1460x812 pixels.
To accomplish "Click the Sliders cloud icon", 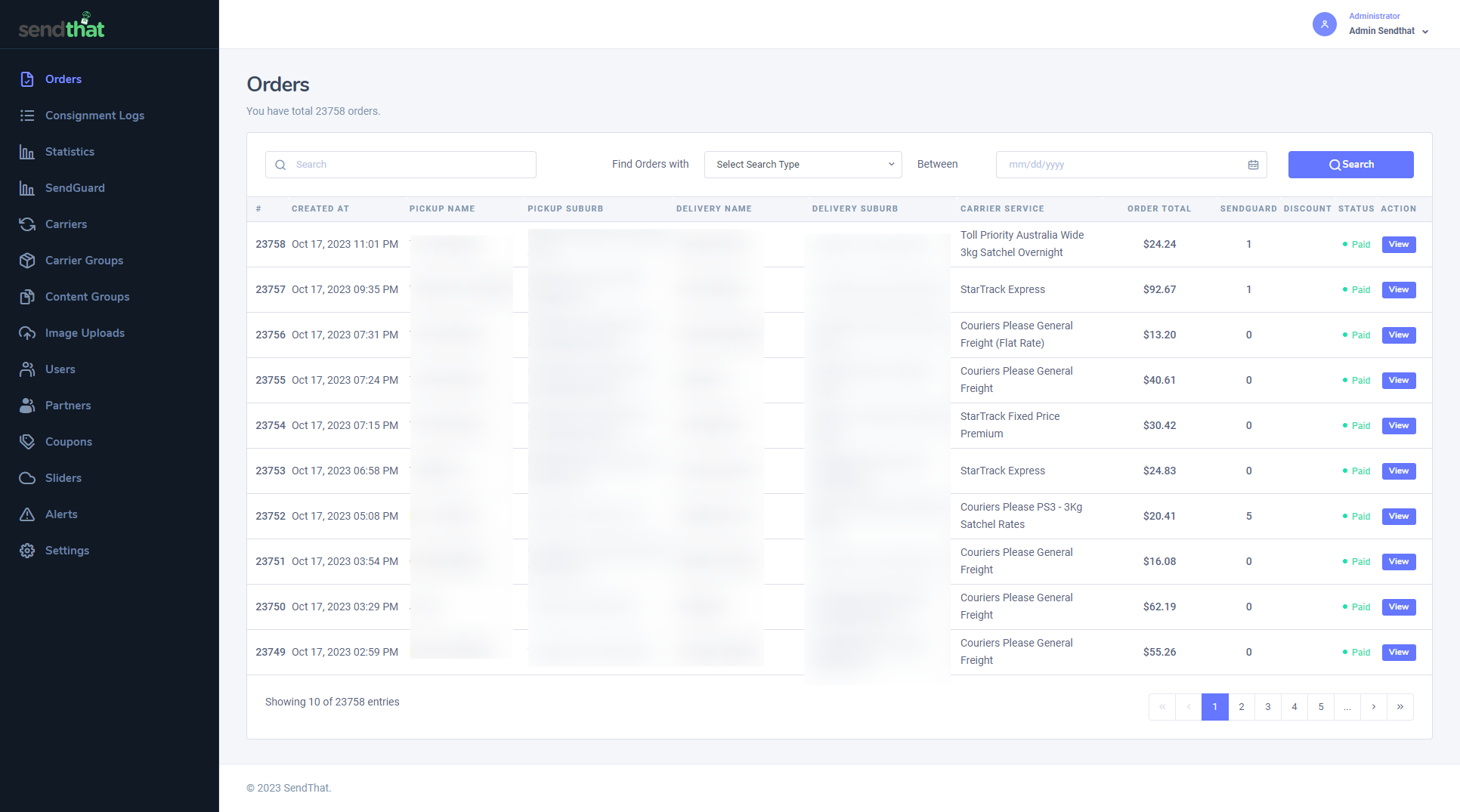I will (x=27, y=478).
